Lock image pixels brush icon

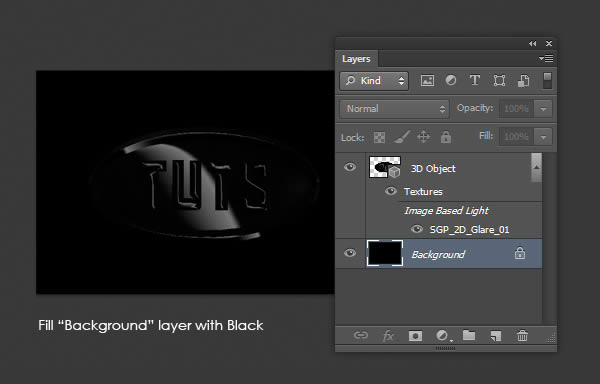402,137
